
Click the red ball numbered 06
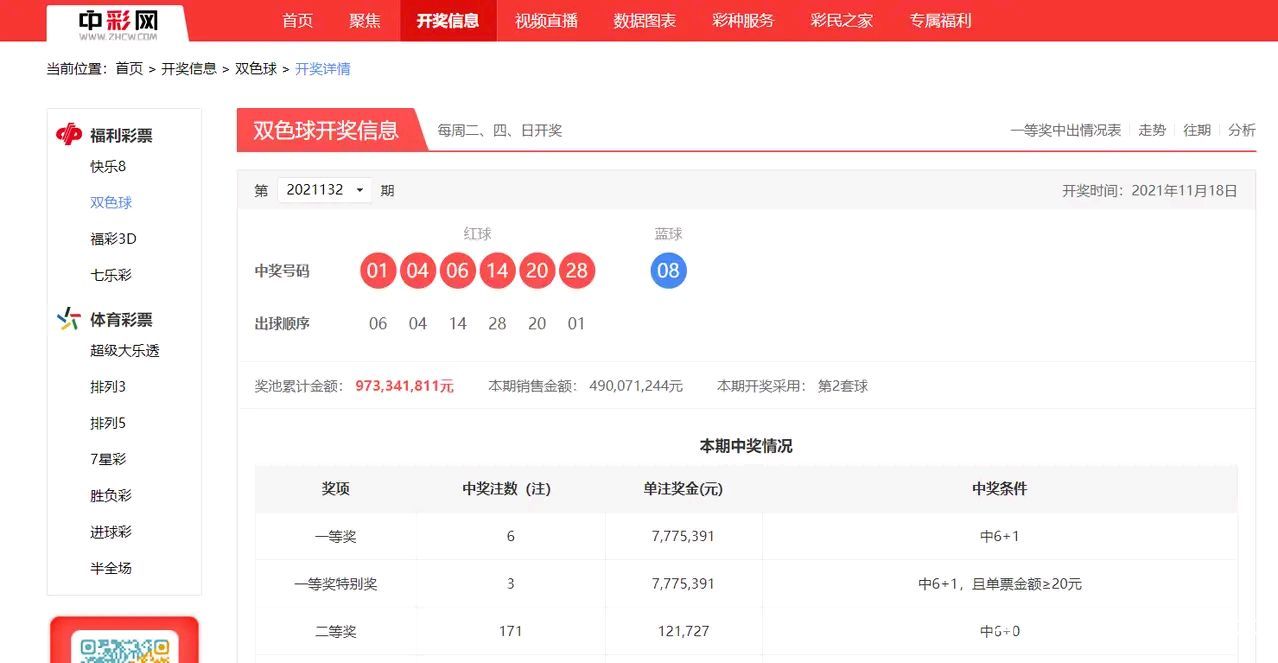(x=458, y=271)
